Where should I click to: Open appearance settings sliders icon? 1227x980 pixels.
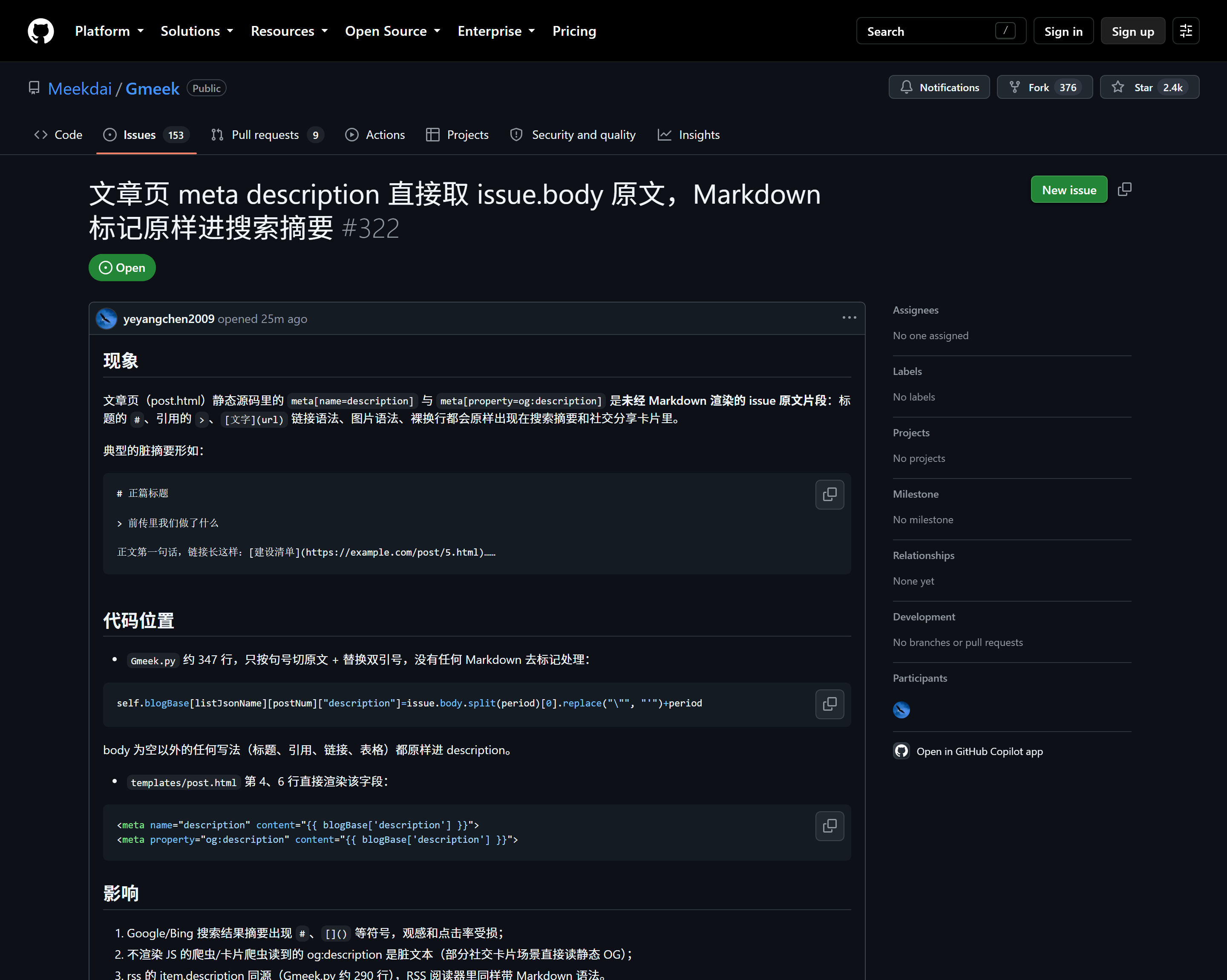[x=1186, y=31]
